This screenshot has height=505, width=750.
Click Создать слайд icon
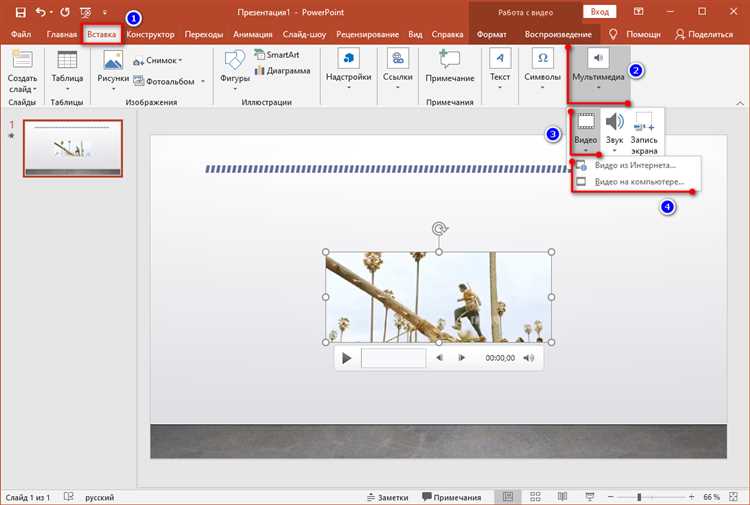point(22,60)
